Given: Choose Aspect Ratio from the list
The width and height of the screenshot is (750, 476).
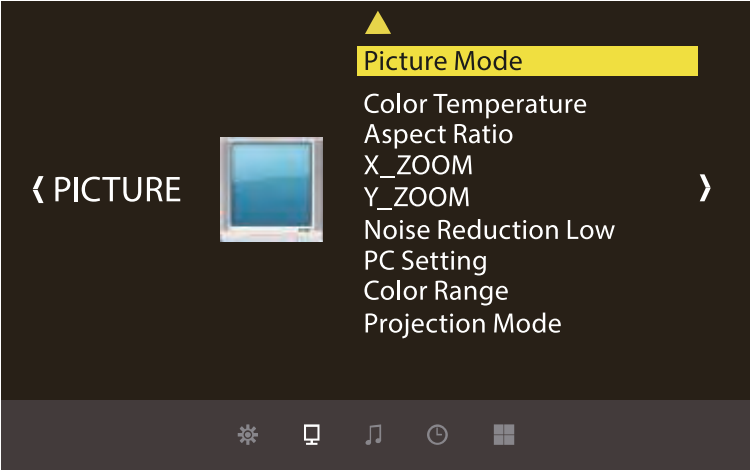Looking at the screenshot, I should pyautogui.click(x=438, y=134).
